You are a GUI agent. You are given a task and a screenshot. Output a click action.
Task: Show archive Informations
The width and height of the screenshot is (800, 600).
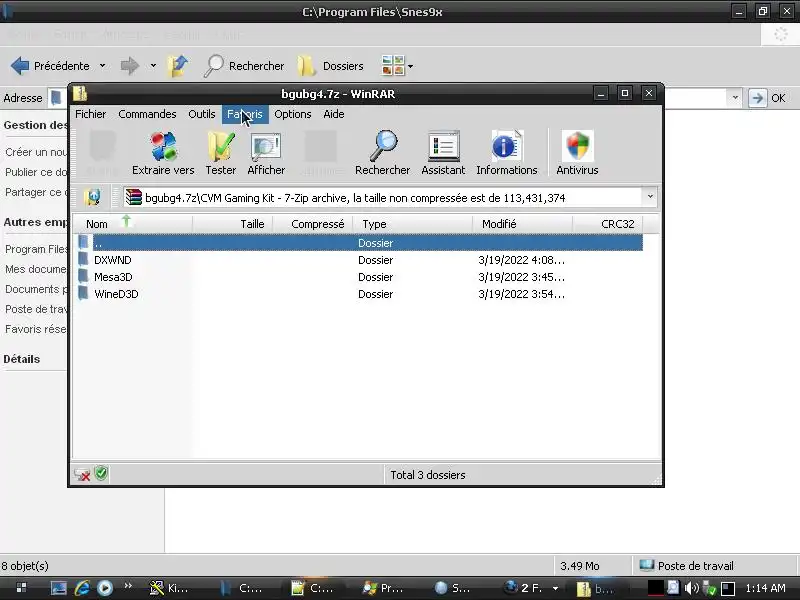pos(507,153)
